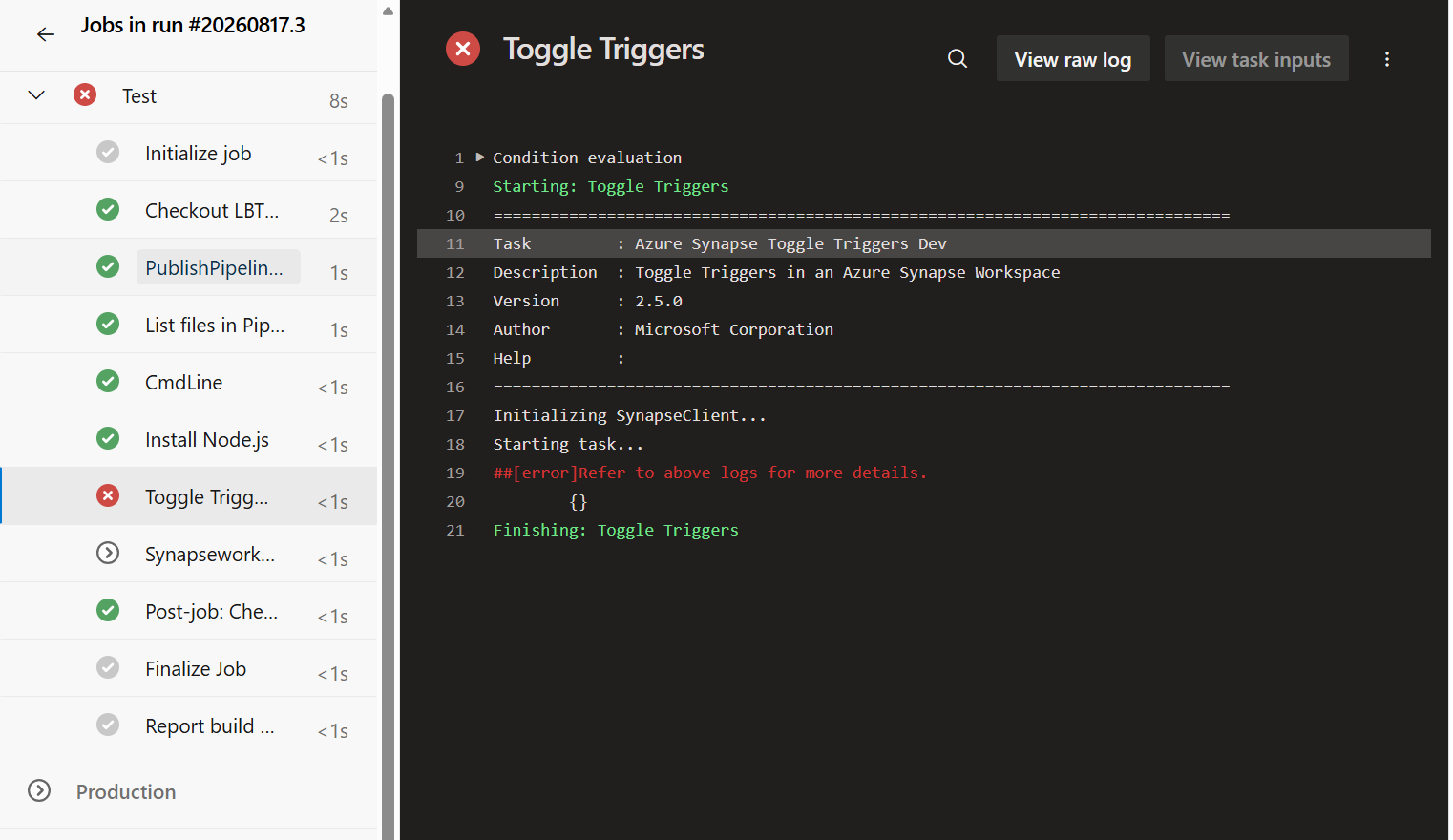Select the CmdLine step
The image size is (1453, 840).
coord(189,382)
